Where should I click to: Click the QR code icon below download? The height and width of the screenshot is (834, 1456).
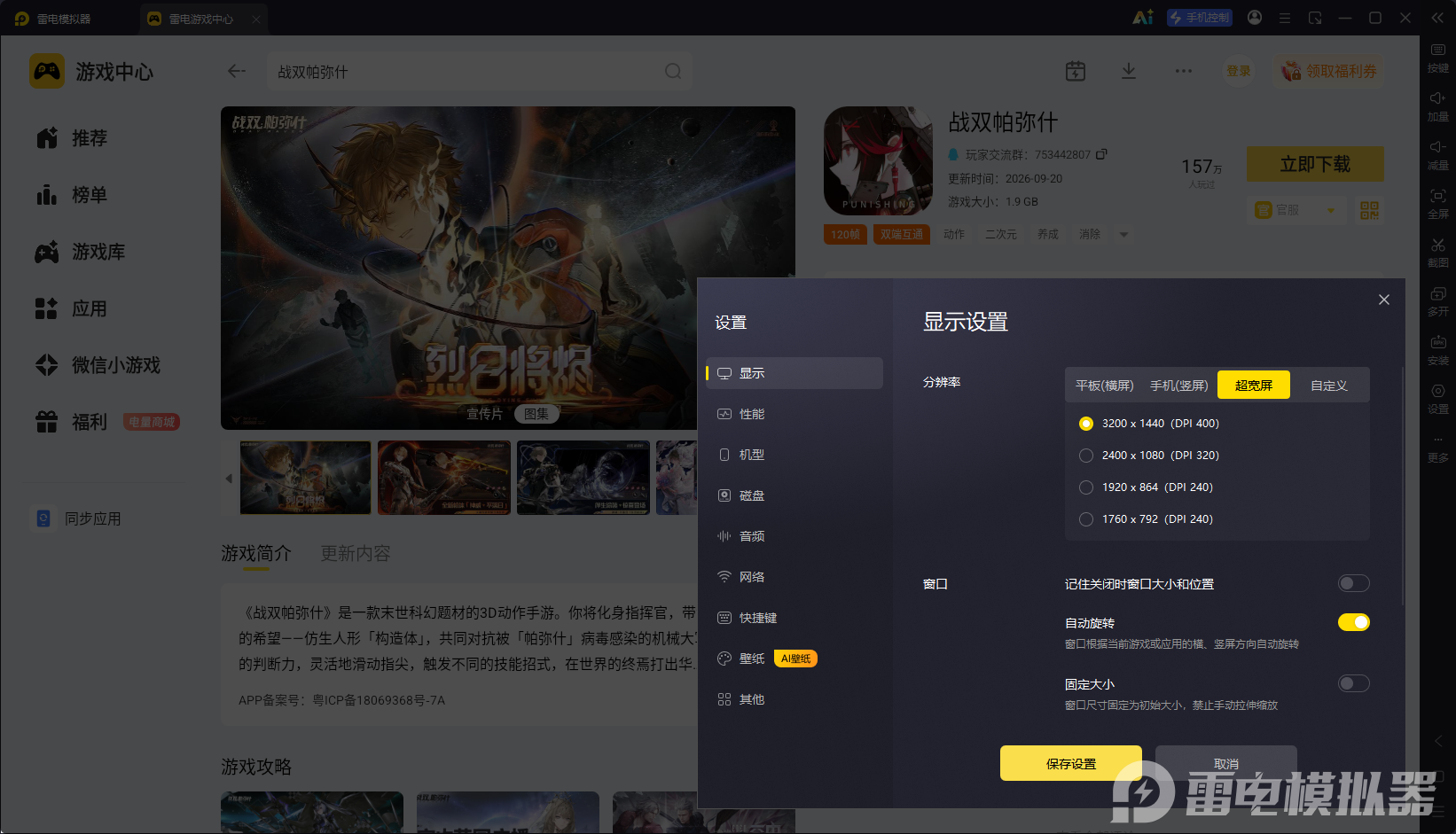pyautogui.click(x=1370, y=210)
